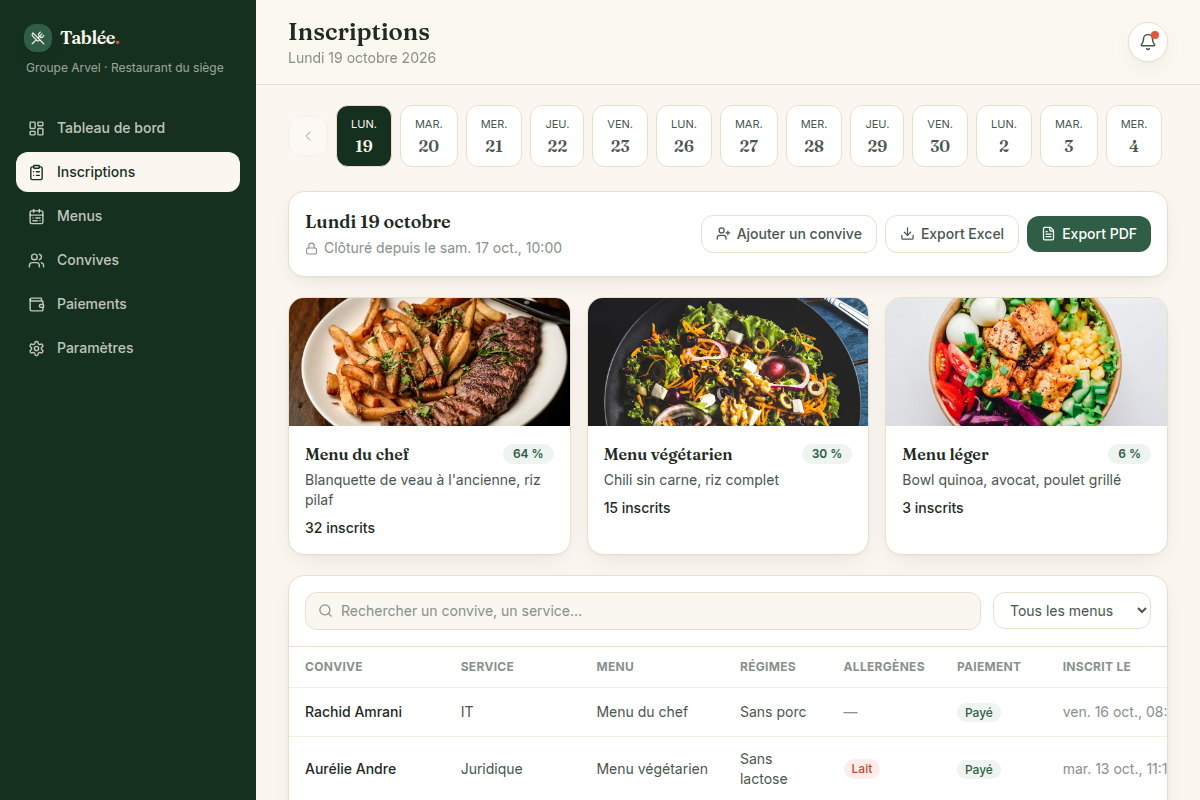Select the MAR. 27 date tab
Screen dimensions: 1200x800
(749, 136)
